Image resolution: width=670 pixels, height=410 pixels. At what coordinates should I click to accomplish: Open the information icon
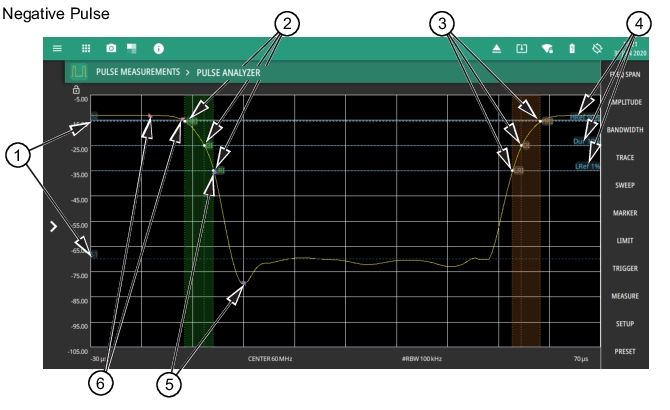159,49
